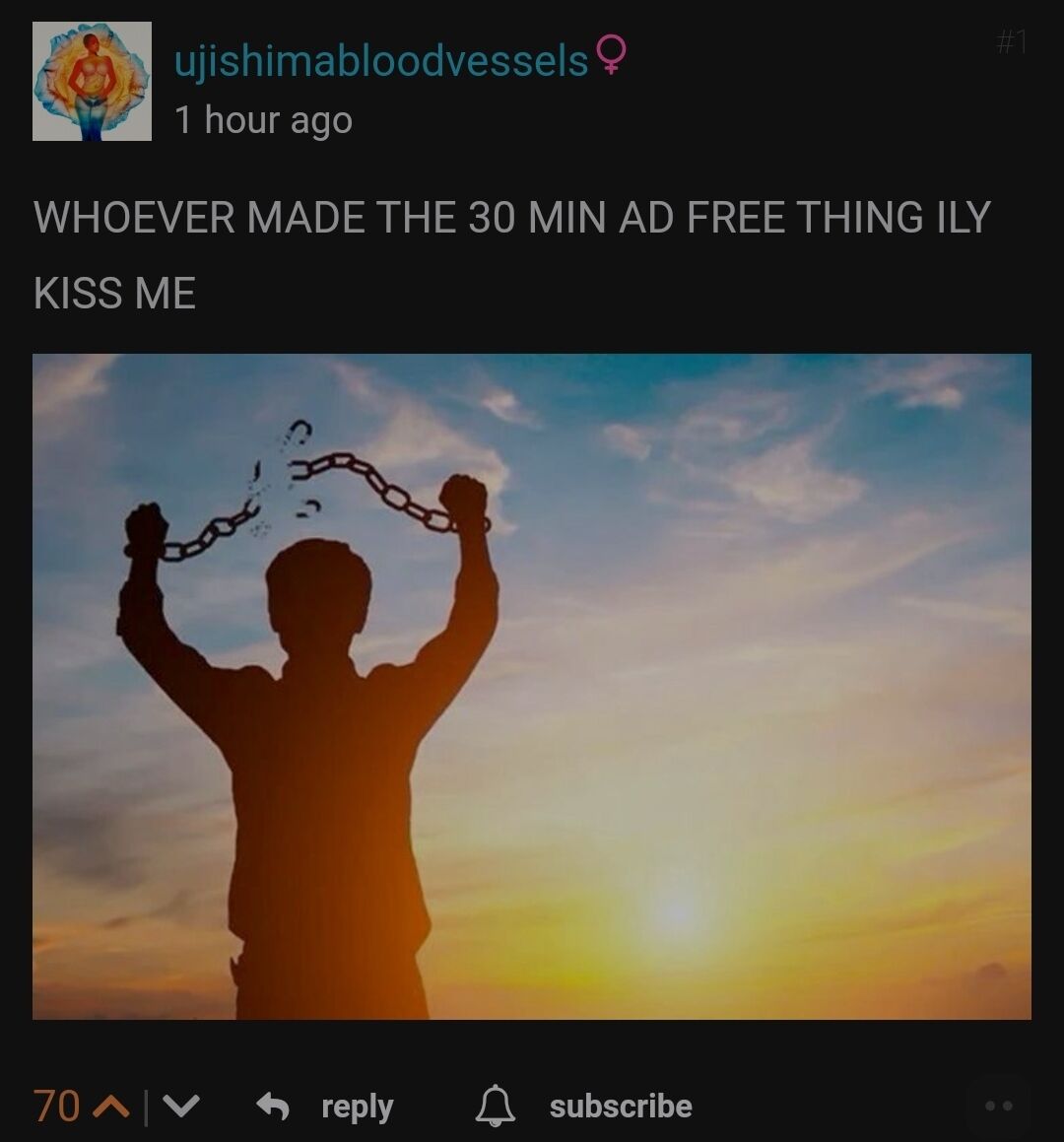
Task: Upvote the comment with the up arrow
Action: (112, 1108)
